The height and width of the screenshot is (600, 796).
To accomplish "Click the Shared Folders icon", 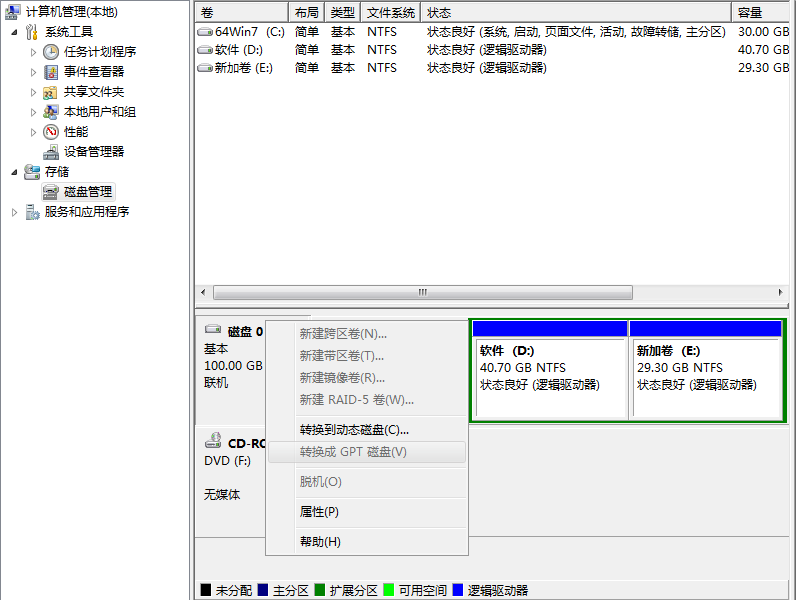I will tap(51, 92).
